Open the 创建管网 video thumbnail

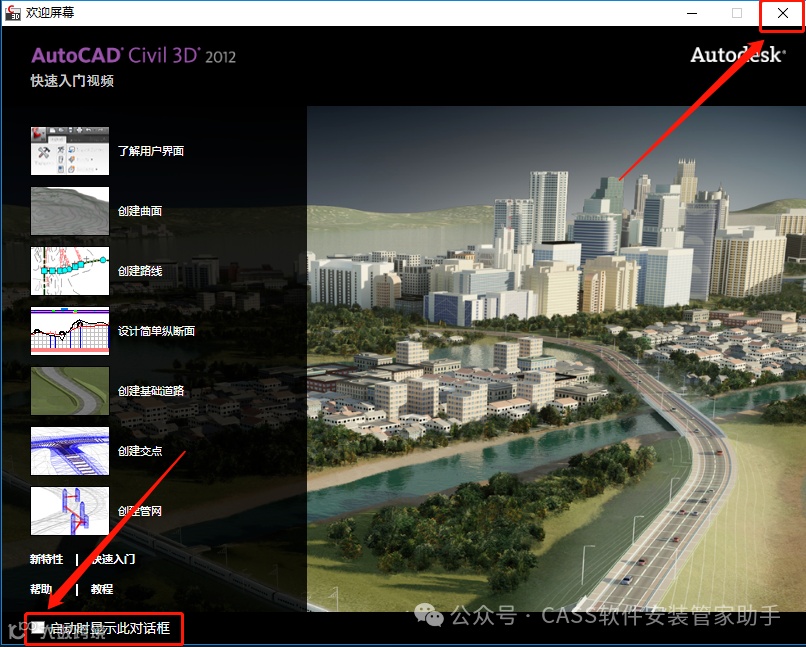click(70, 511)
